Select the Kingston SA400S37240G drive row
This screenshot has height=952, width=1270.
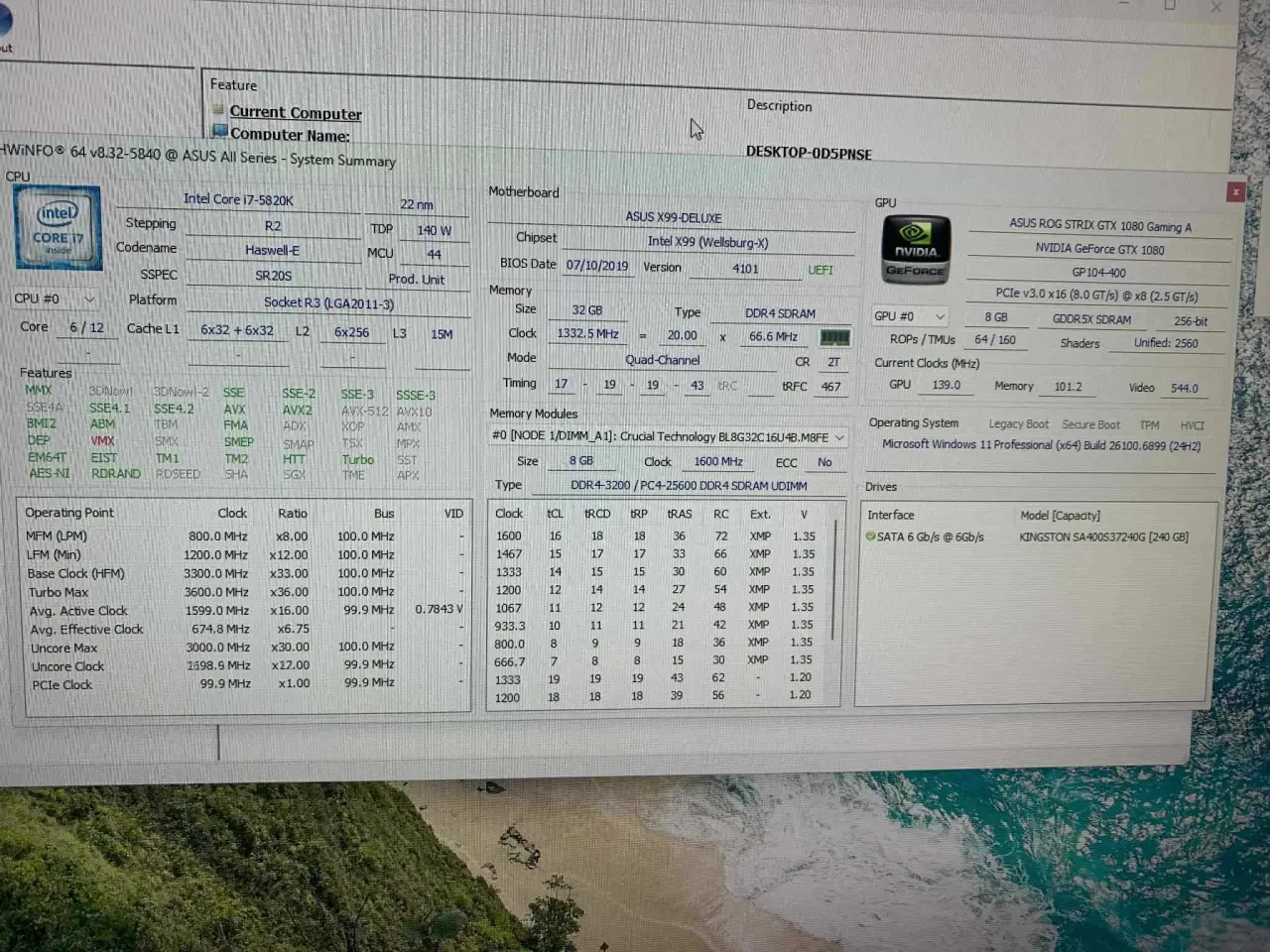(1102, 537)
